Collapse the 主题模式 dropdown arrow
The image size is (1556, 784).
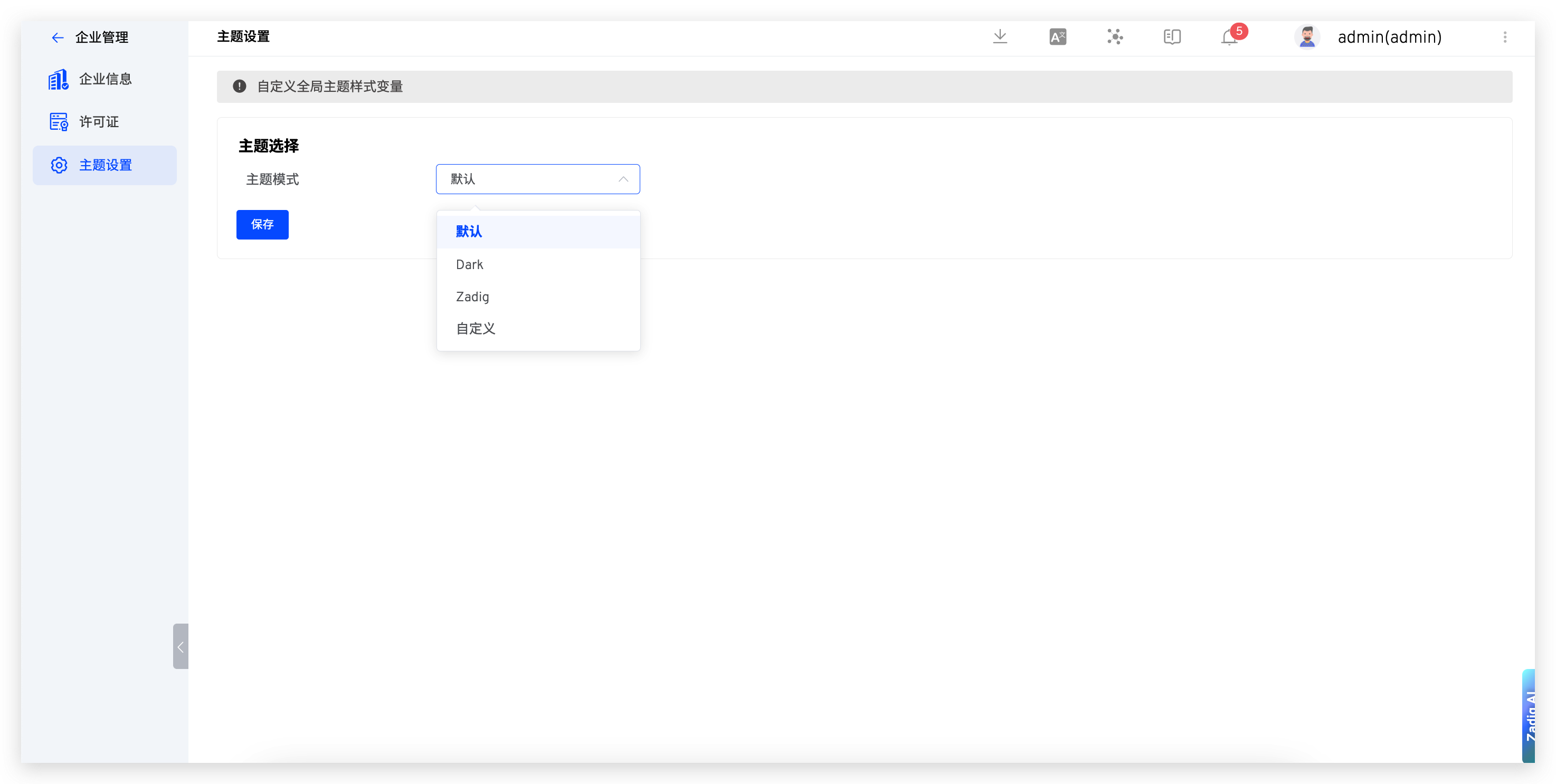click(623, 179)
